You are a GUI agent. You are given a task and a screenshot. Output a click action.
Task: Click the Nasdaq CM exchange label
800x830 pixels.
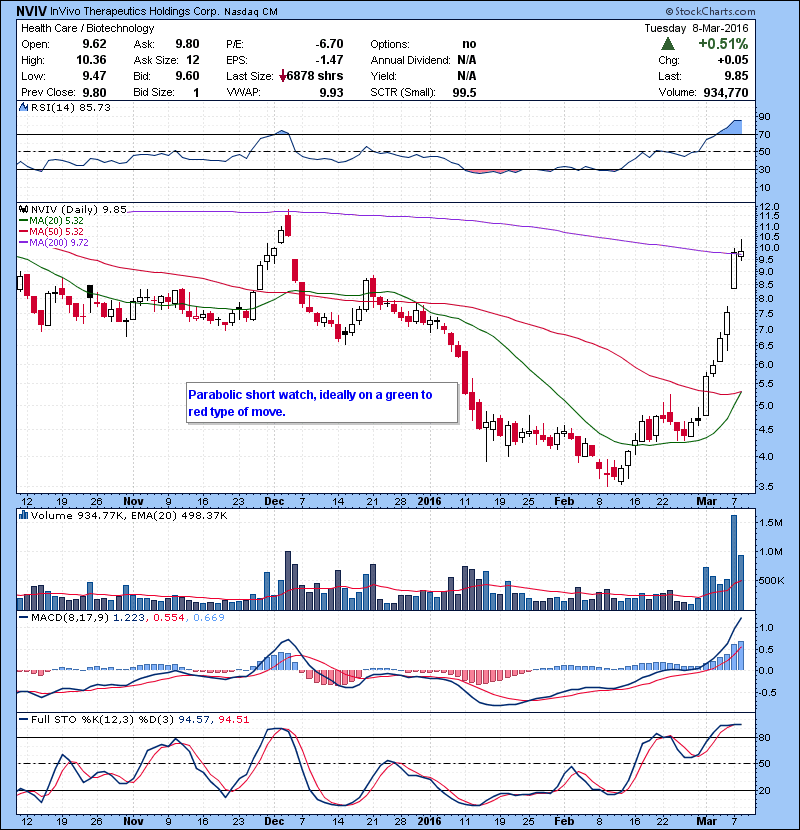250,12
